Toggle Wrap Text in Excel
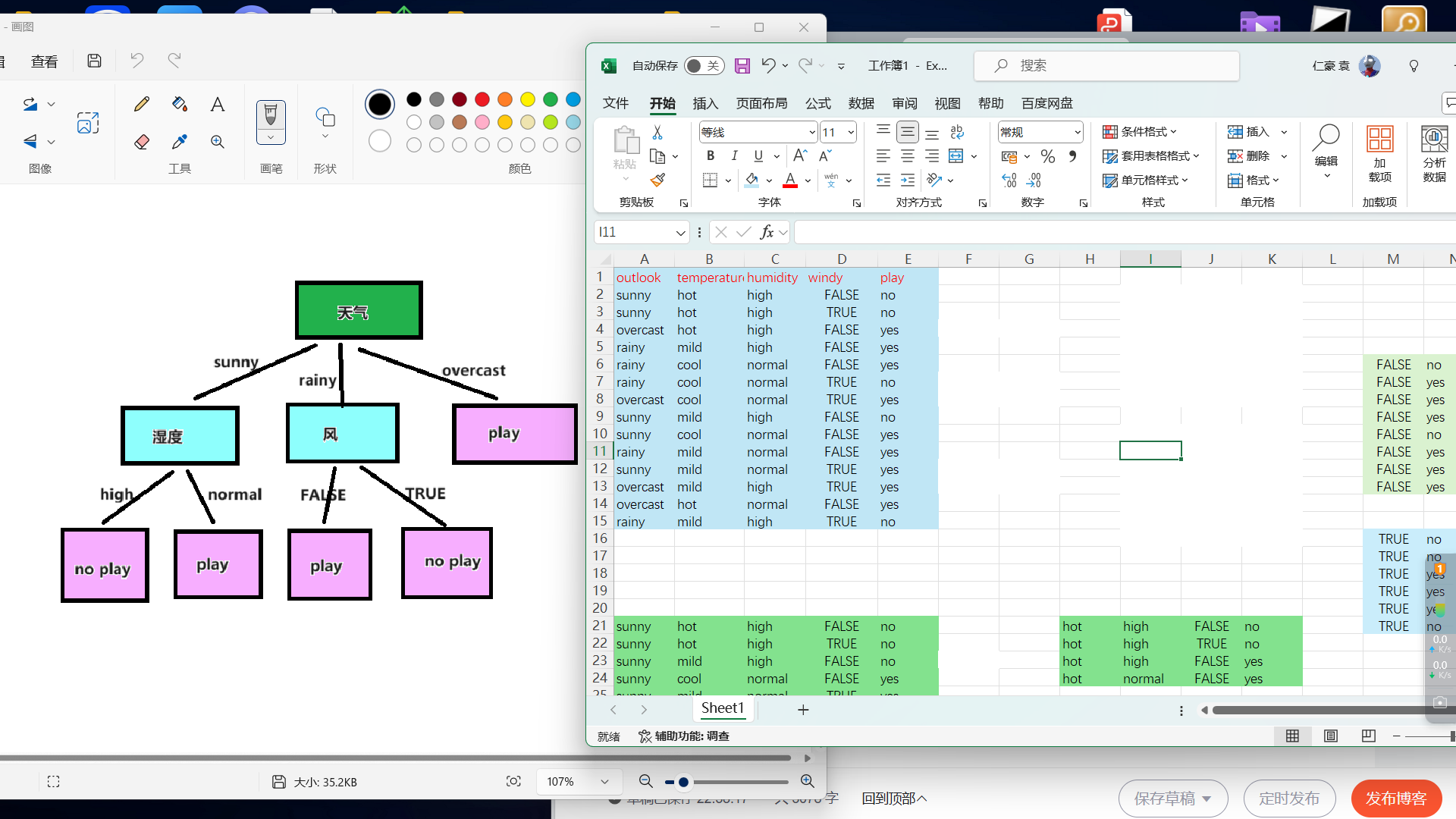 [957, 132]
